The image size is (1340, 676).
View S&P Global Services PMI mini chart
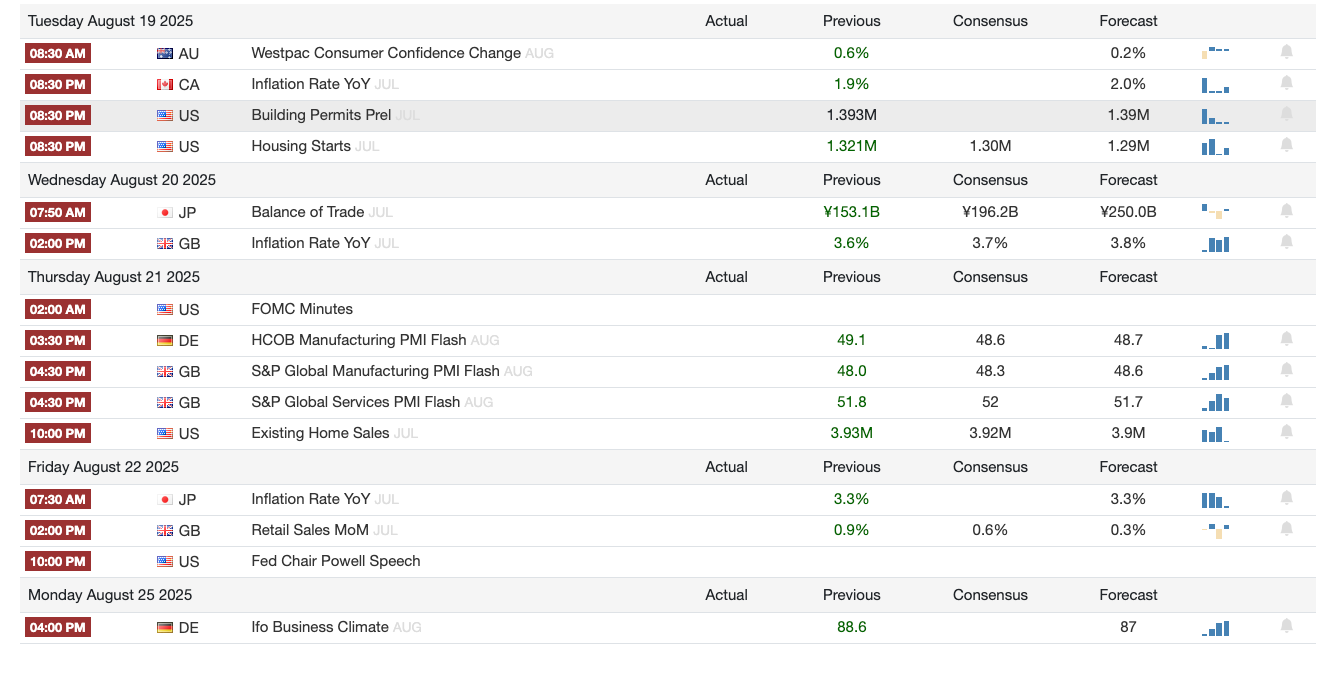[1215, 403]
